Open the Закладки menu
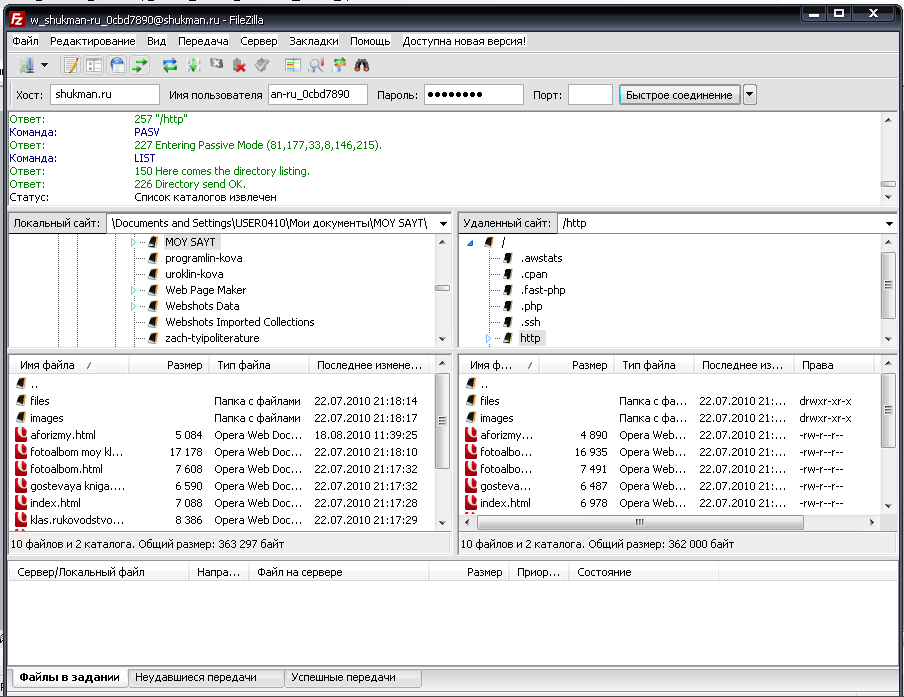The height and width of the screenshot is (697, 904). (x=314, y=41)
